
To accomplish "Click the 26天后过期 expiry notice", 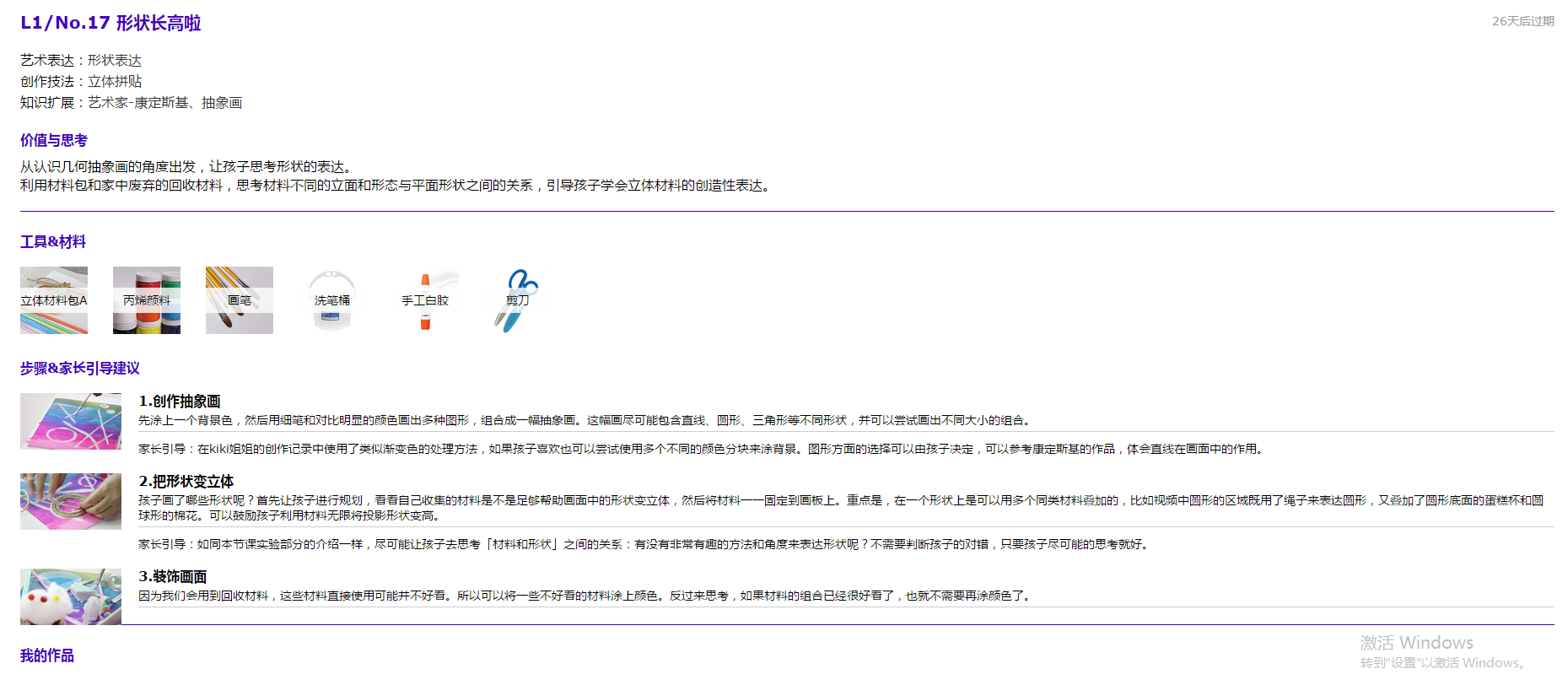I will (x=1522, y=21).
